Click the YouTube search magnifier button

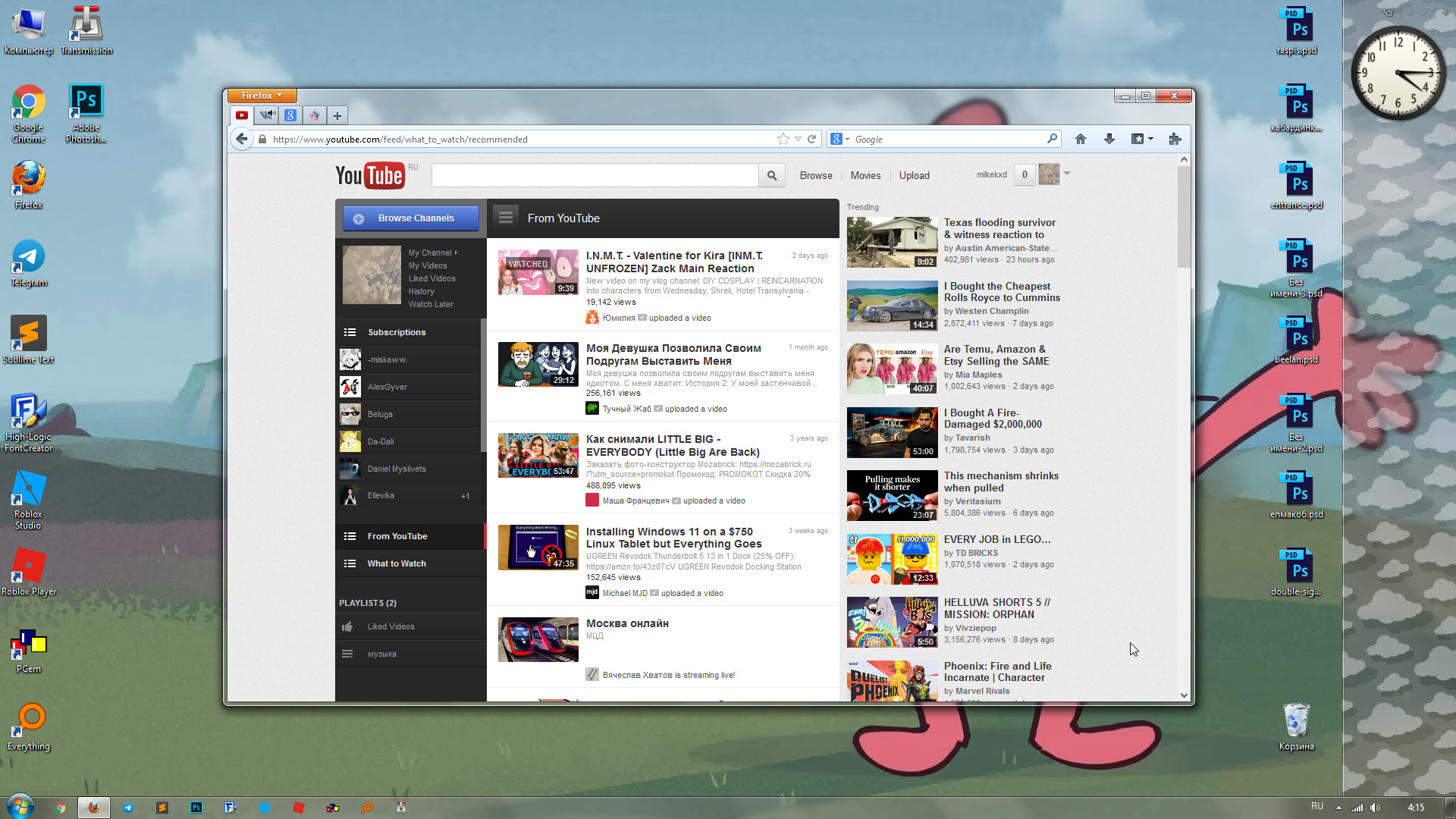[x=771, y=175]
